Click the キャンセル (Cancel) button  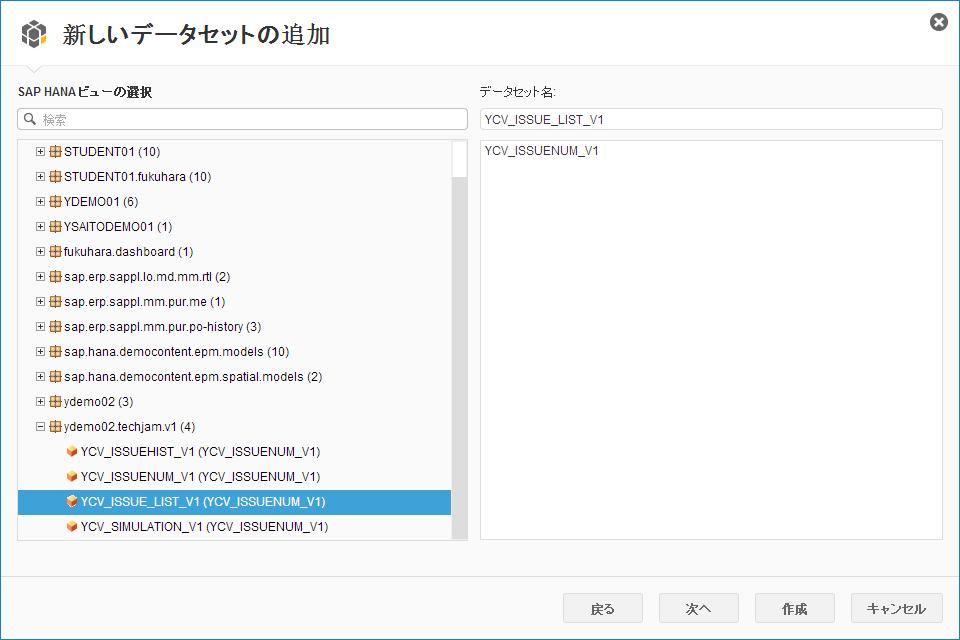click(x=896, y=608)
